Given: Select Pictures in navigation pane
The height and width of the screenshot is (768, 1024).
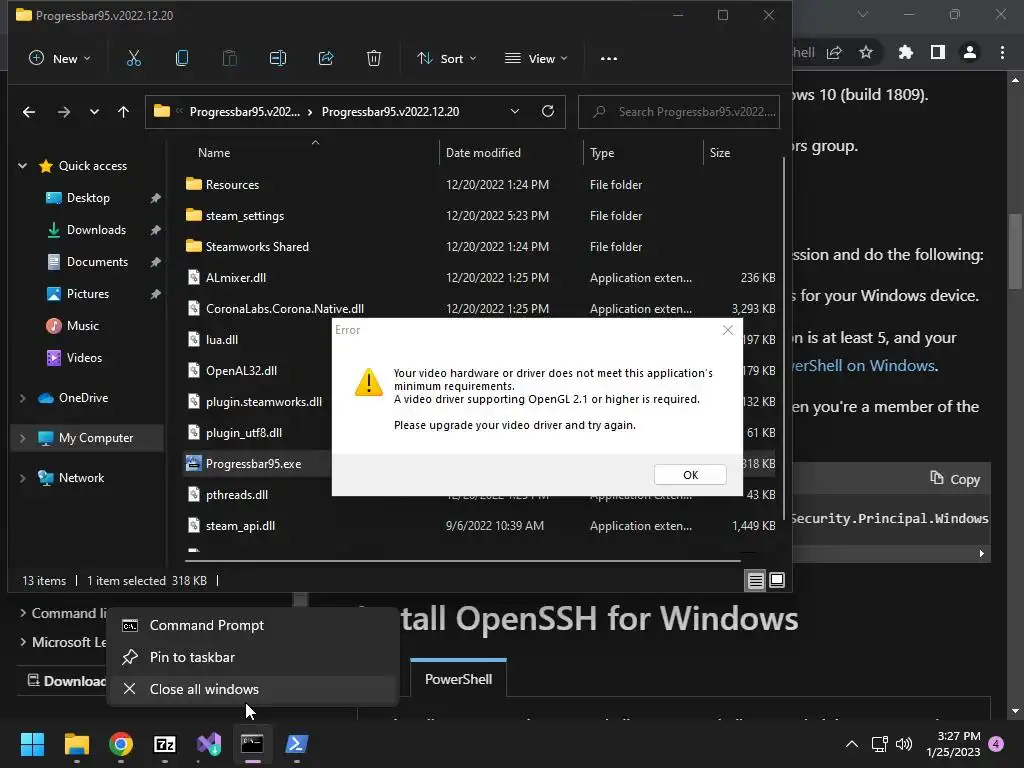Looking at the screenshot, I should (x=88, y=294).
